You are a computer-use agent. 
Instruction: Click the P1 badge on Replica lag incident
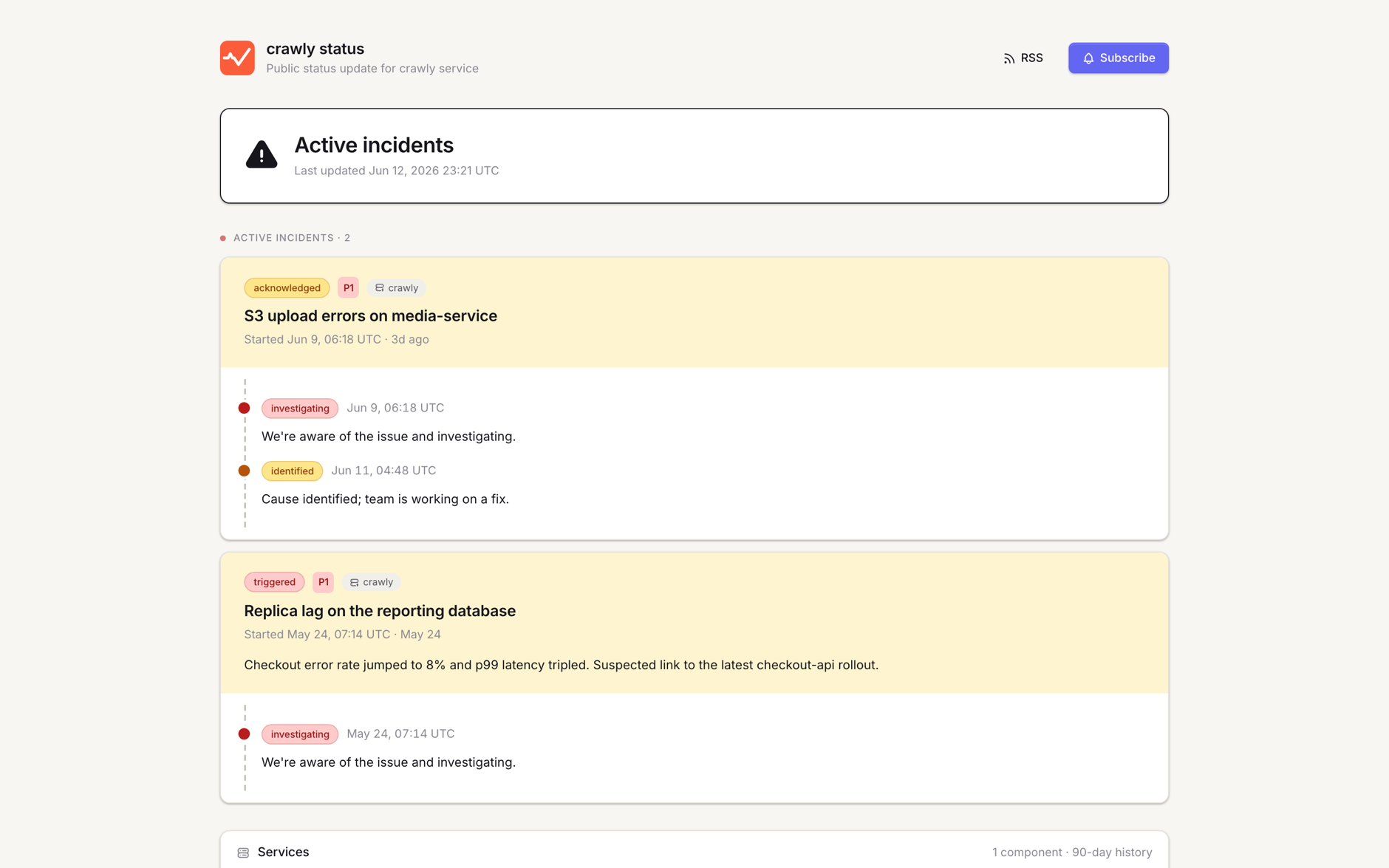[x=323, y=582]
